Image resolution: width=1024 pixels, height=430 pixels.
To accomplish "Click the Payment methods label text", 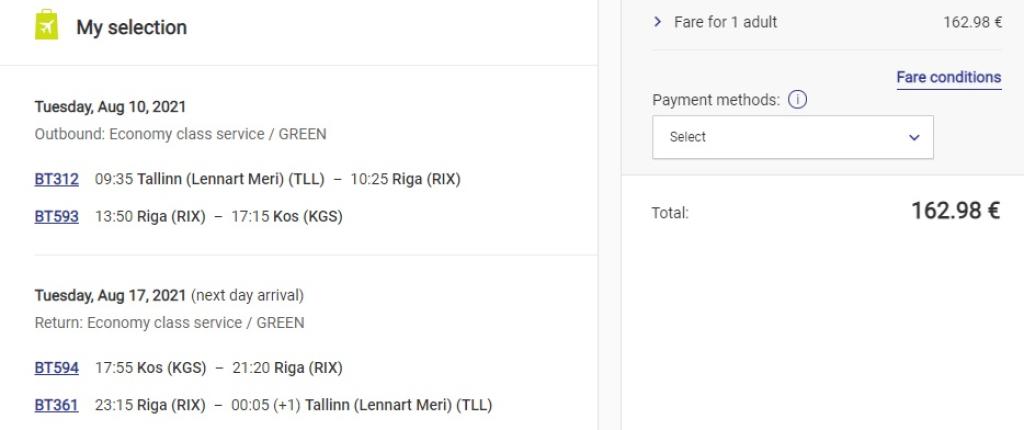I will [x=715, y=100].
